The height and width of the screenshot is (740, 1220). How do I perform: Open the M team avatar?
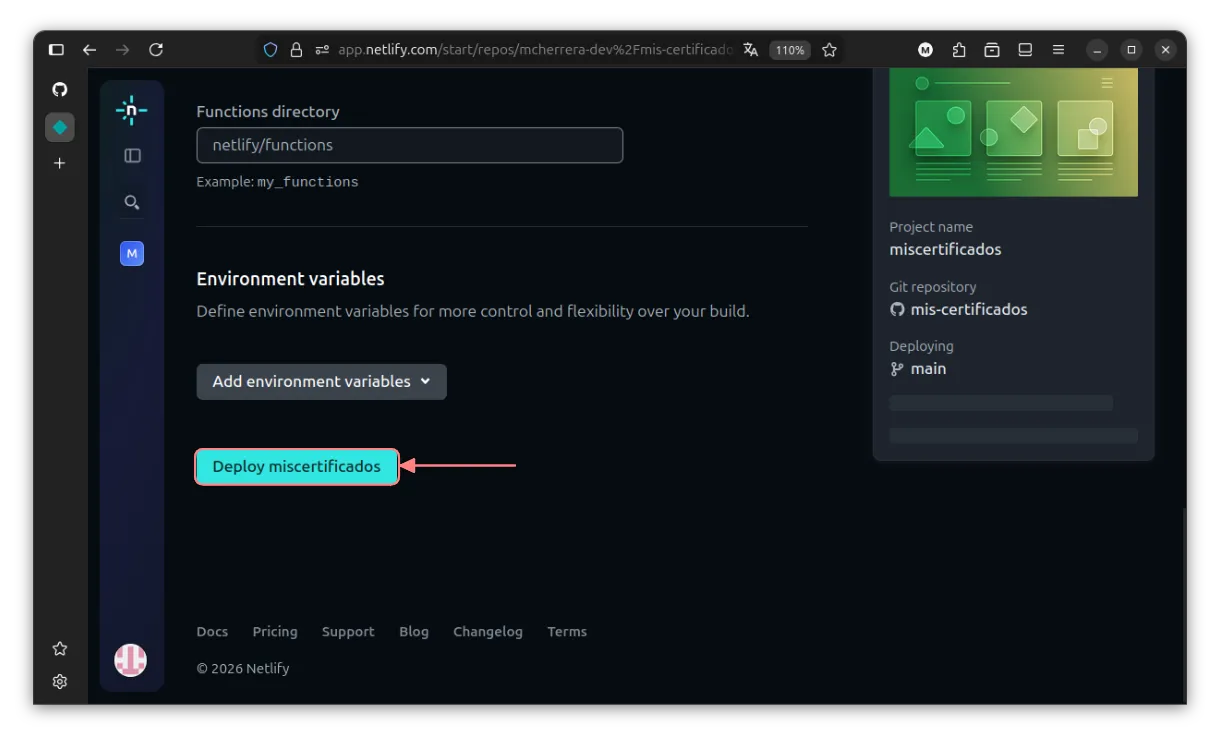click(x=132, y=254)
